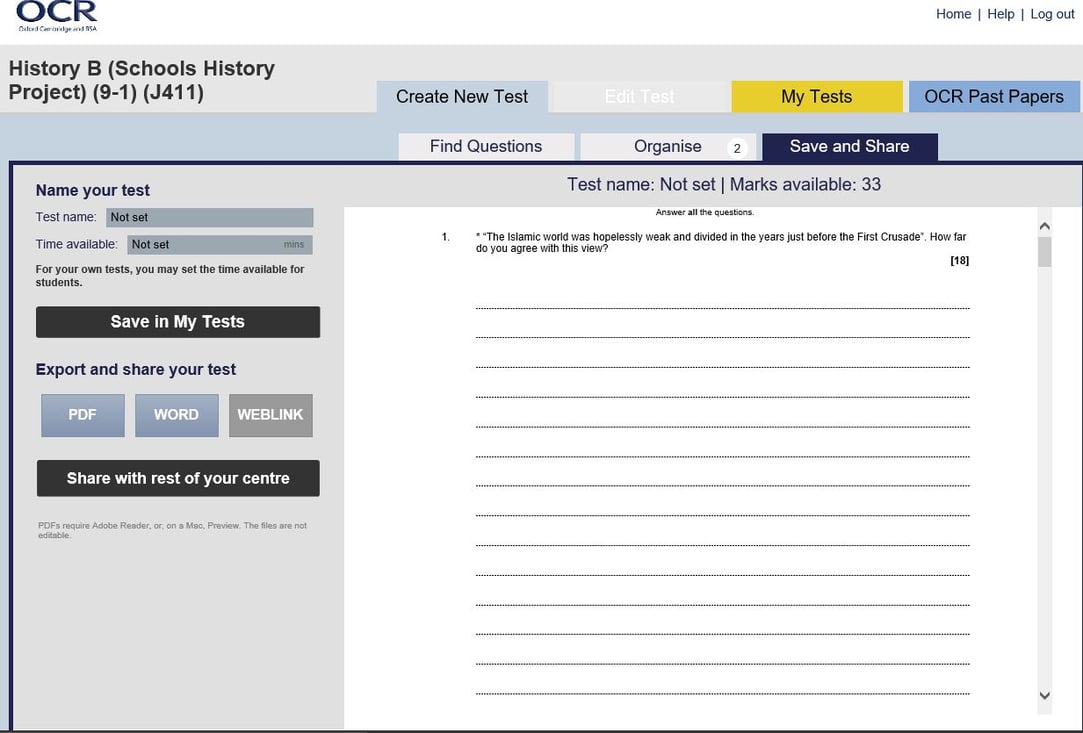Screen dimensions: 1083x733
Task: Switch to the Edit Test tab
Action: coord(639,97)
